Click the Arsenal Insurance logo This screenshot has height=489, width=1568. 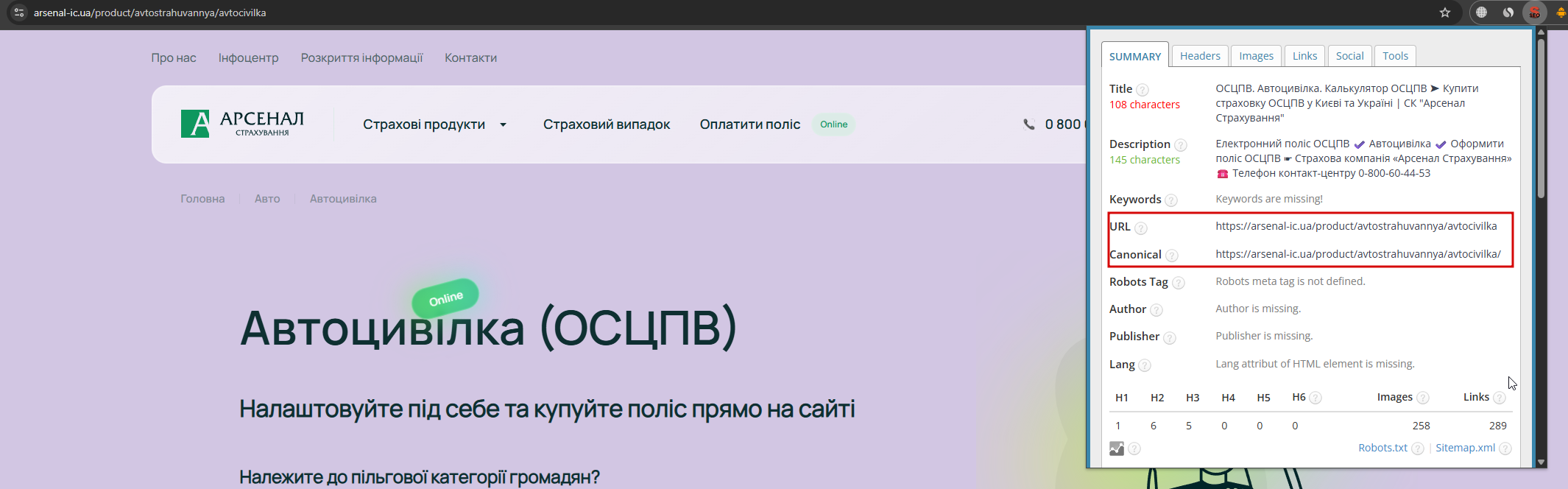(x=242, y=124)
